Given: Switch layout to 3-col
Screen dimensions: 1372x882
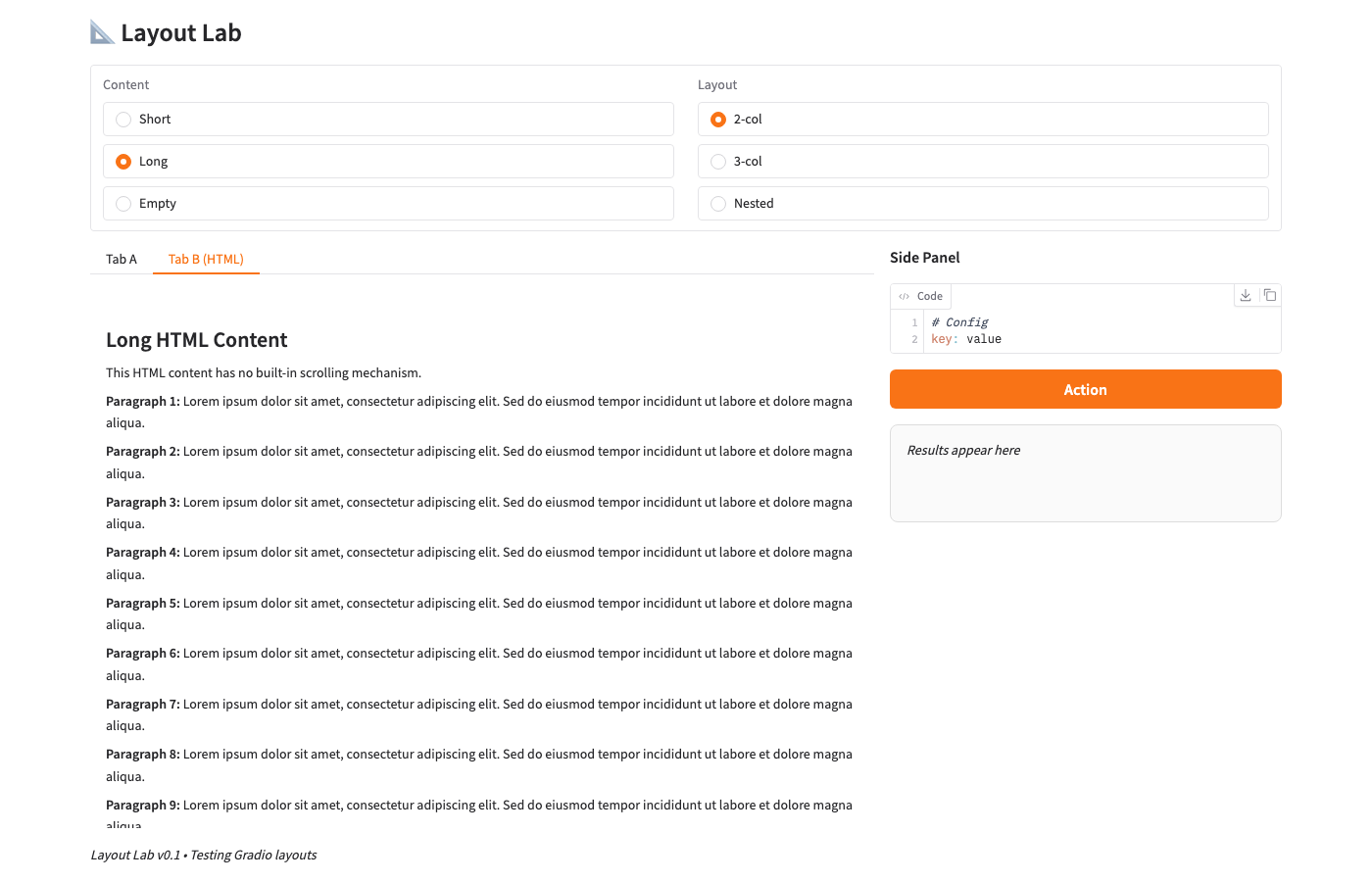Looking at the screenshot, I should [x=718, y=162].
